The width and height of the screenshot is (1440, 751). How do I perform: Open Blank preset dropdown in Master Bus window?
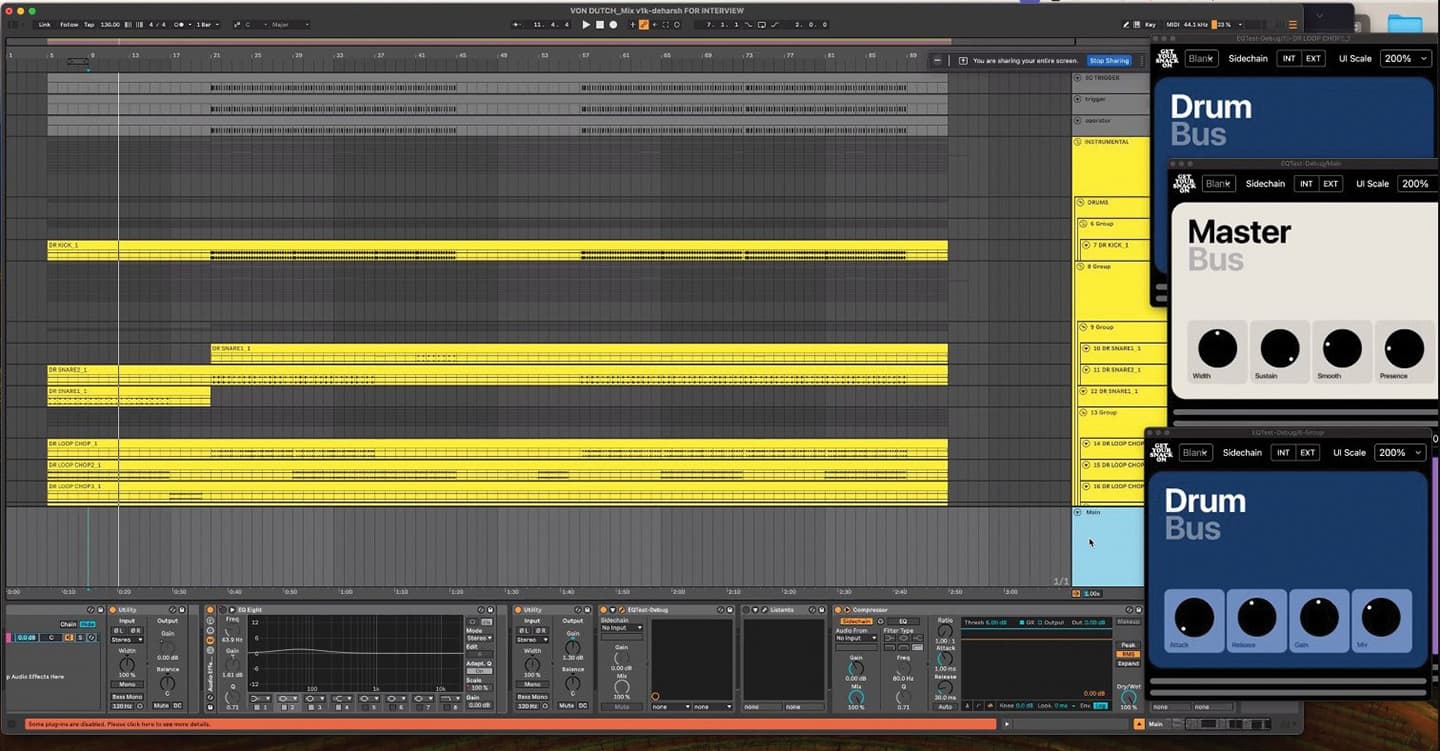1219,184
